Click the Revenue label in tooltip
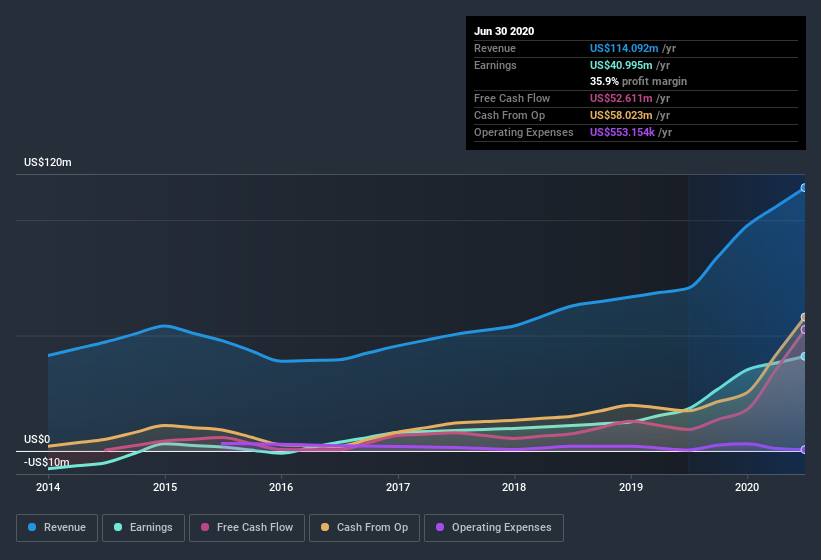Screen dimensions: 821x560 pos(495,48)
